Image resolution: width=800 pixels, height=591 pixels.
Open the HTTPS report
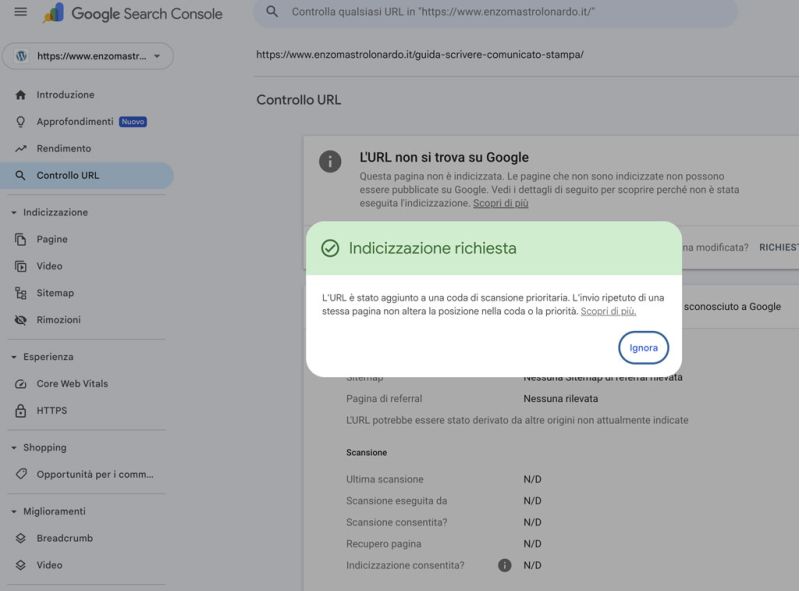[x=52, y=411]
